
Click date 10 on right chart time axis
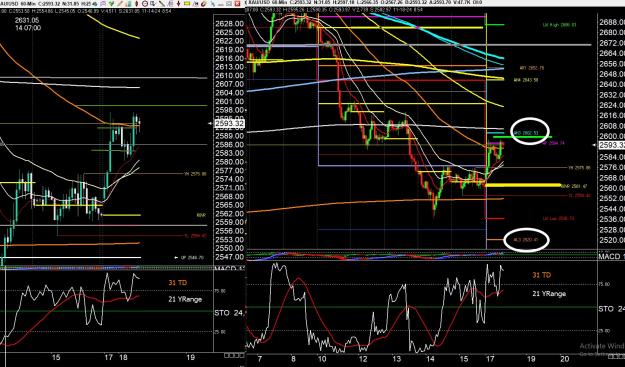(322, 359)
